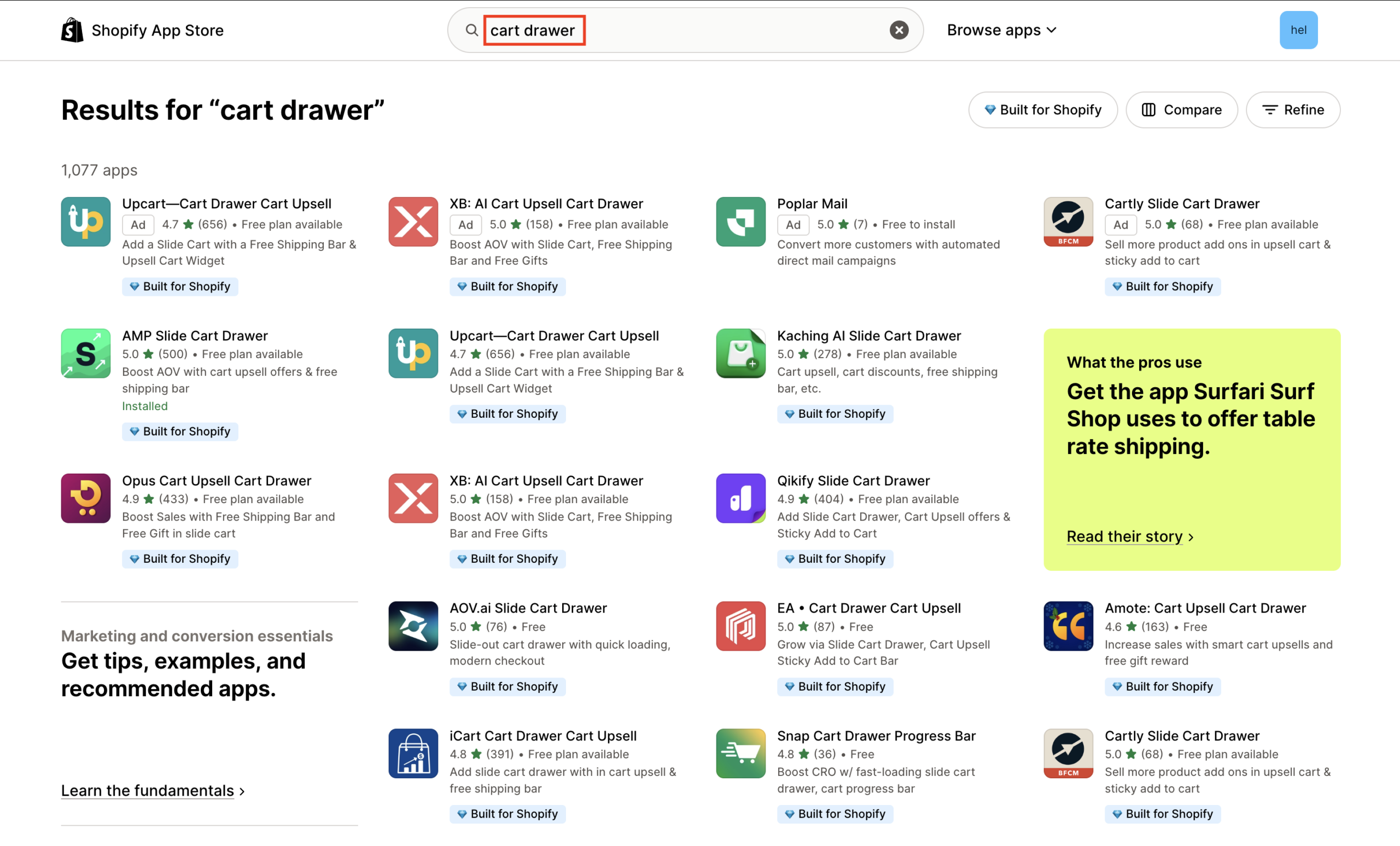This screenshot has width=1400, height=846.
Task: Click the Snap Cart Drawer Progress Bar icon
Action: (x=740, y=754)
